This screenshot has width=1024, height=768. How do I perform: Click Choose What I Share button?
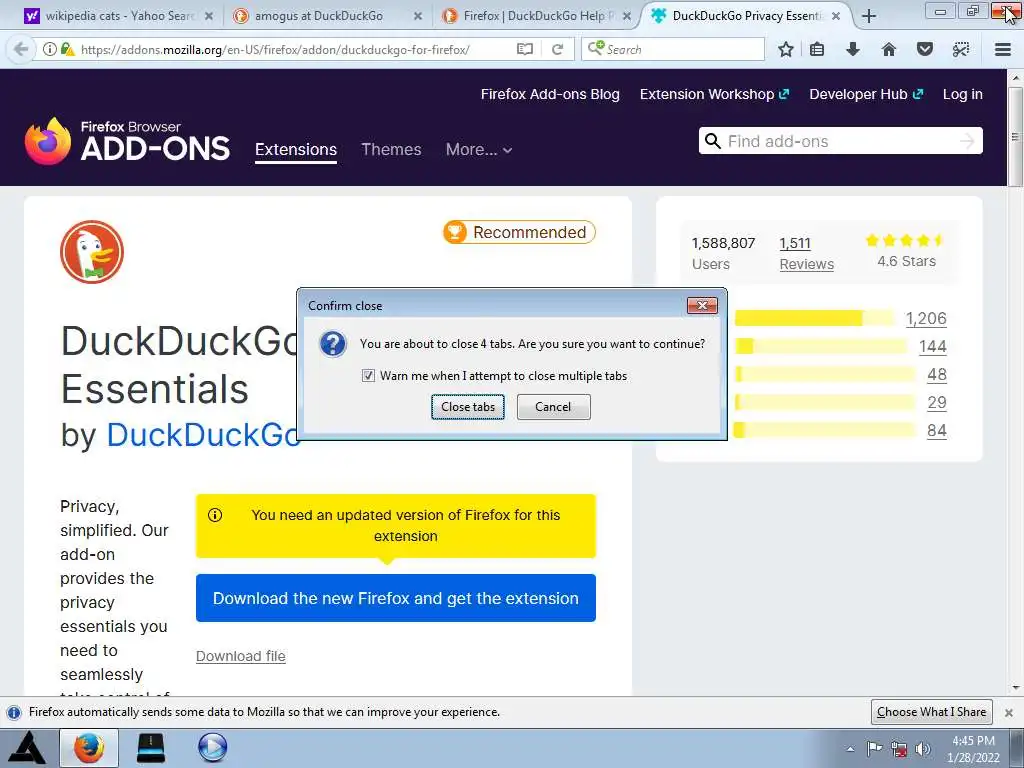(931, 712)
